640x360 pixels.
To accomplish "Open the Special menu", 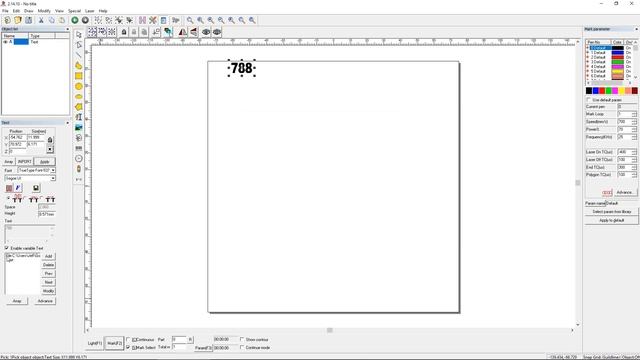I will 74,11.
